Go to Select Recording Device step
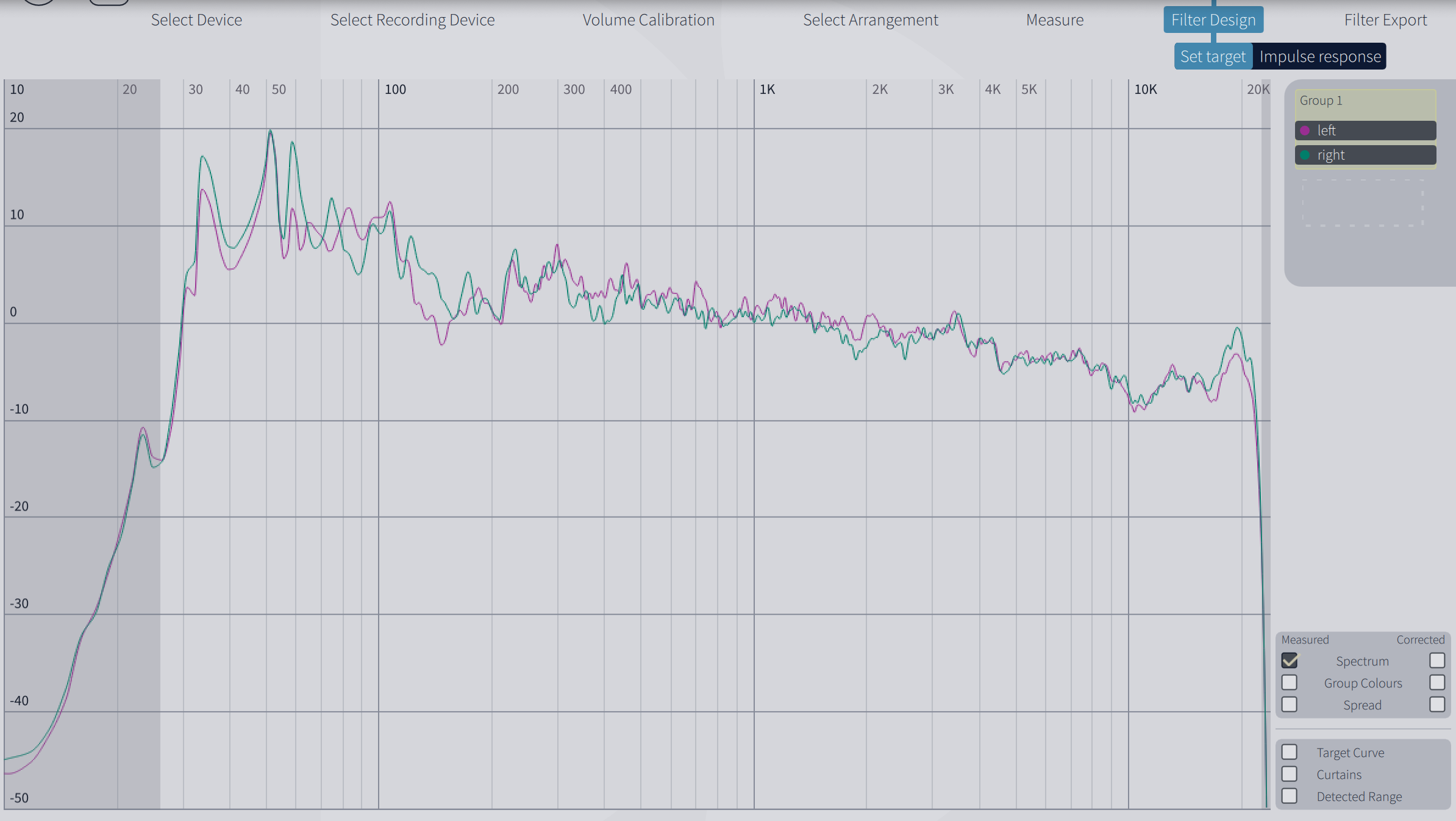 point(412,20)
